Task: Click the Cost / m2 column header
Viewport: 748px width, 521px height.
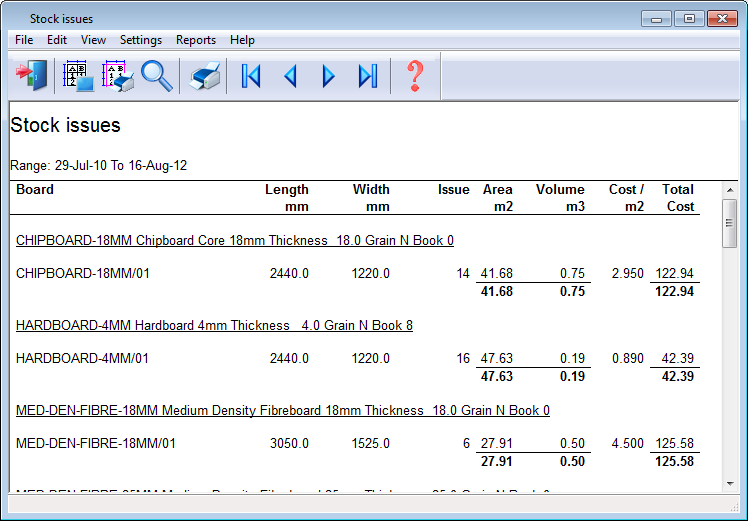Action: coord(626,198)
